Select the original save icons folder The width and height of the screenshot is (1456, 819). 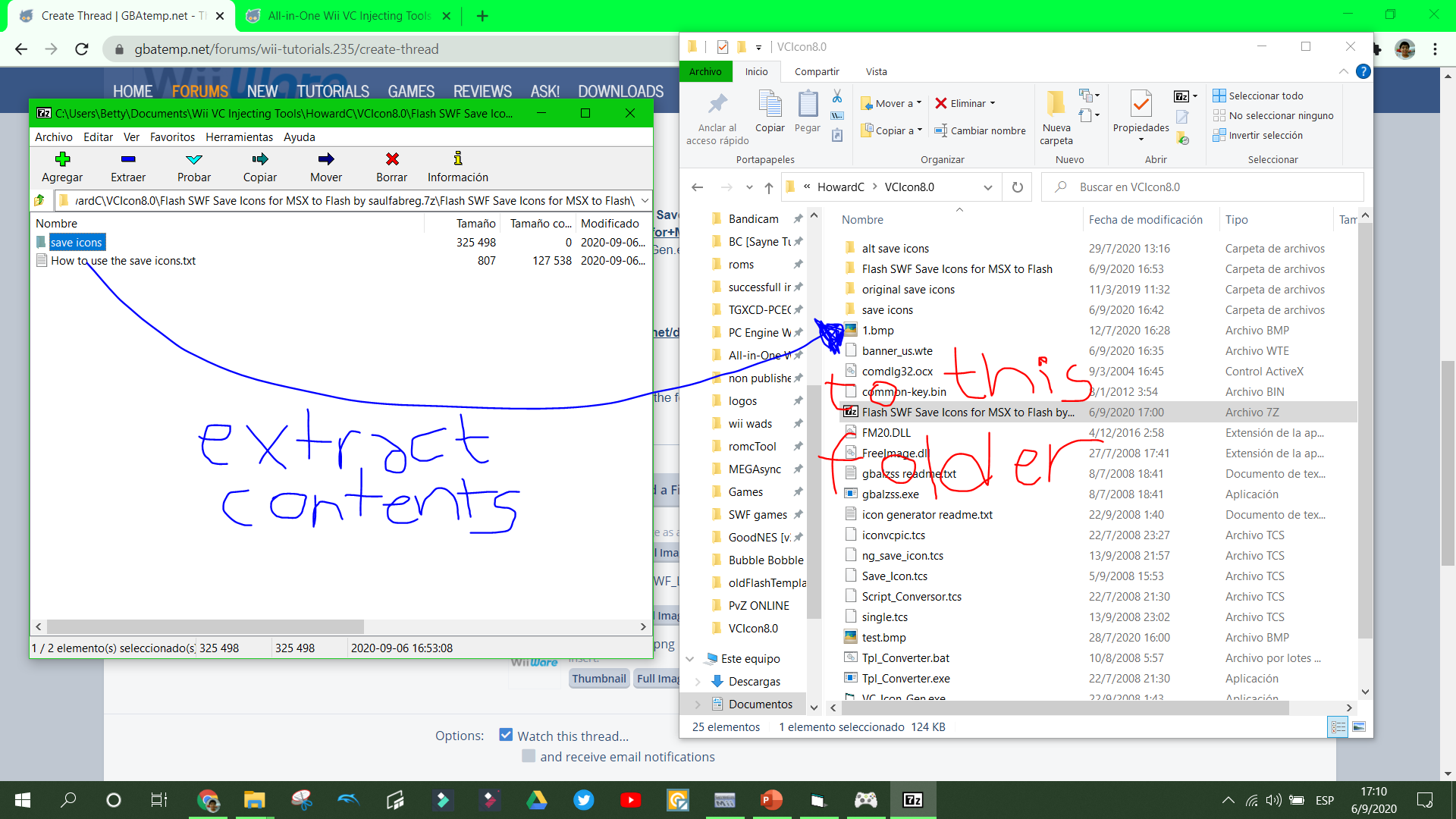click(908, 290)
